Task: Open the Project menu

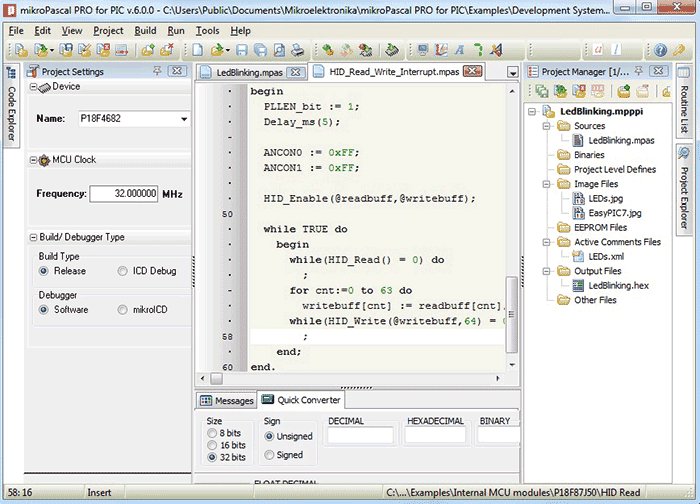Action: pos(108,31)
